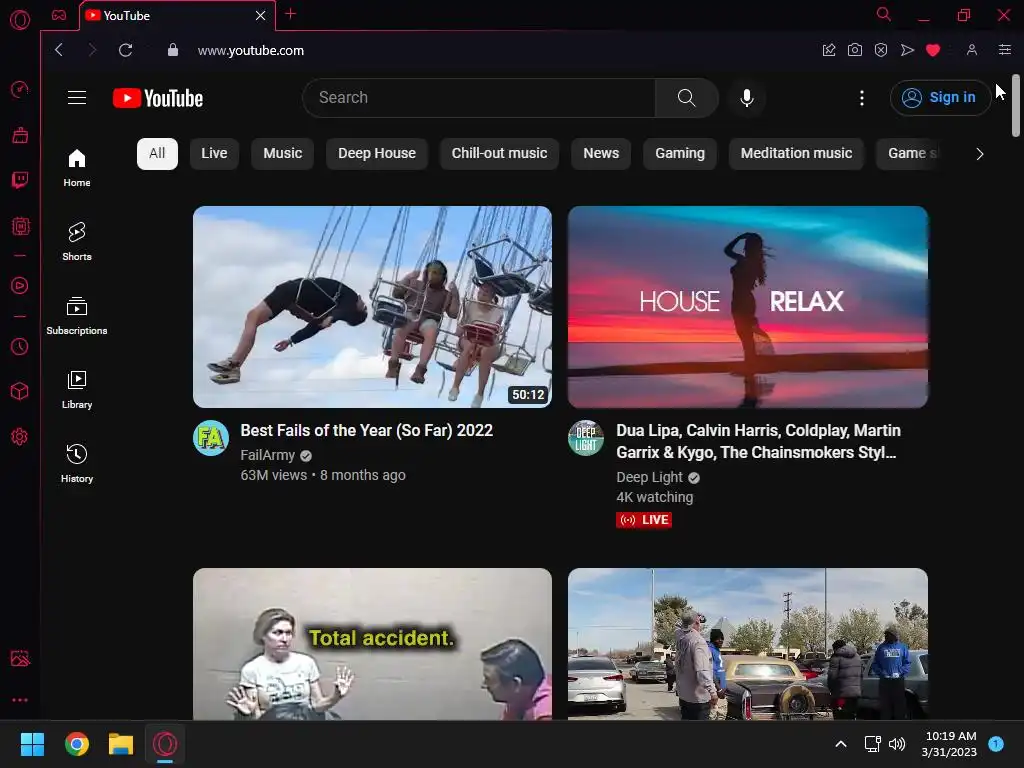Open search in tabs magnifier
1024x768 pixels.
pos(883,14)
